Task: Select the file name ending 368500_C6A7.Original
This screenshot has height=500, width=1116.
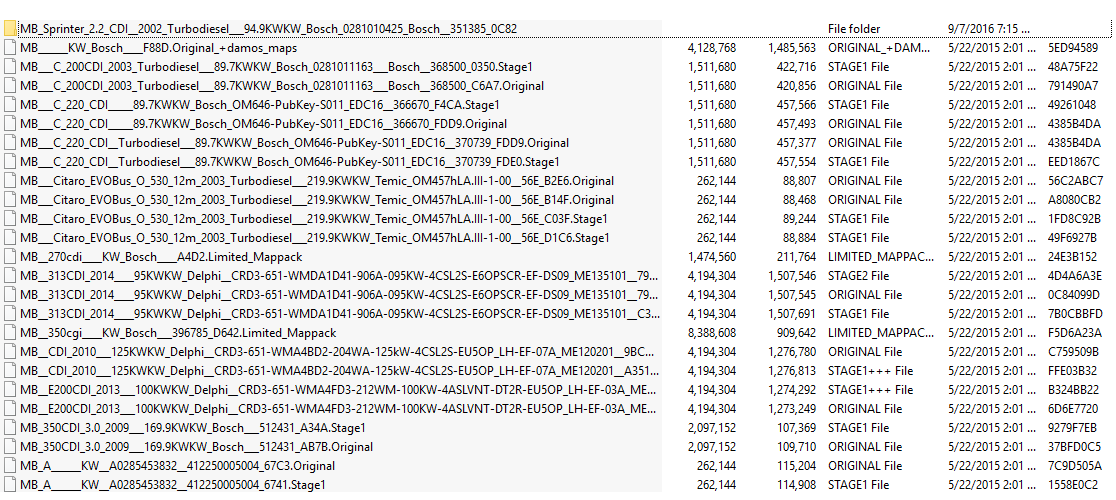Action: [282, 86]
